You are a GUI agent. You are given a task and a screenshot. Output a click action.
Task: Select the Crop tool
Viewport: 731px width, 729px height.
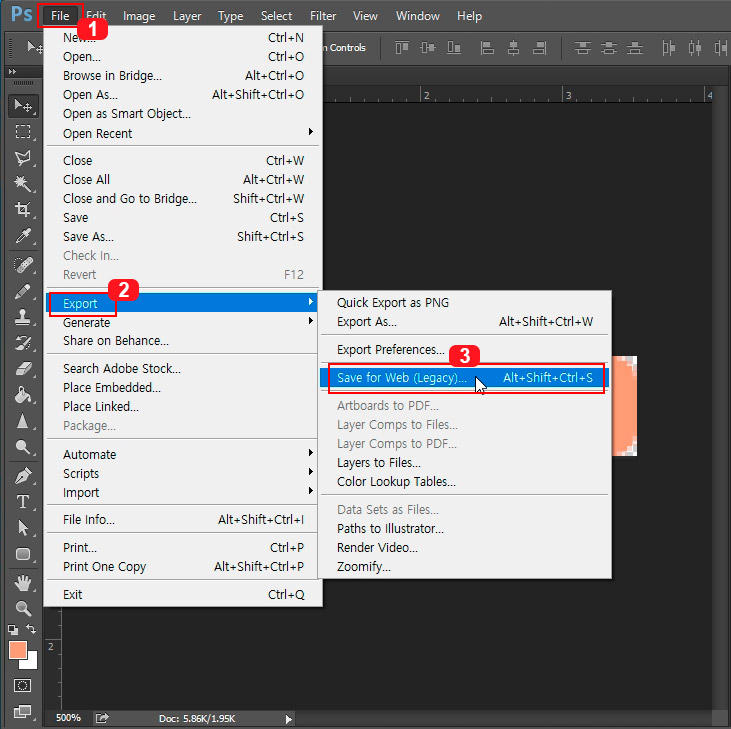click(23, 209)
